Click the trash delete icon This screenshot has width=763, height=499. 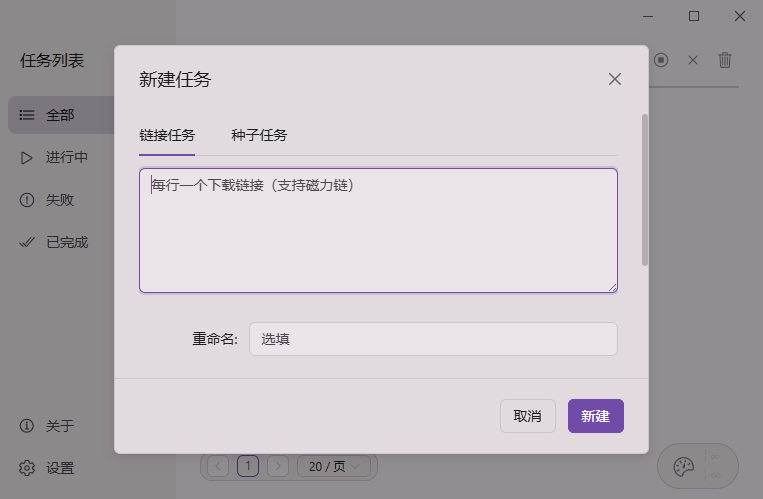click(725, 60)
